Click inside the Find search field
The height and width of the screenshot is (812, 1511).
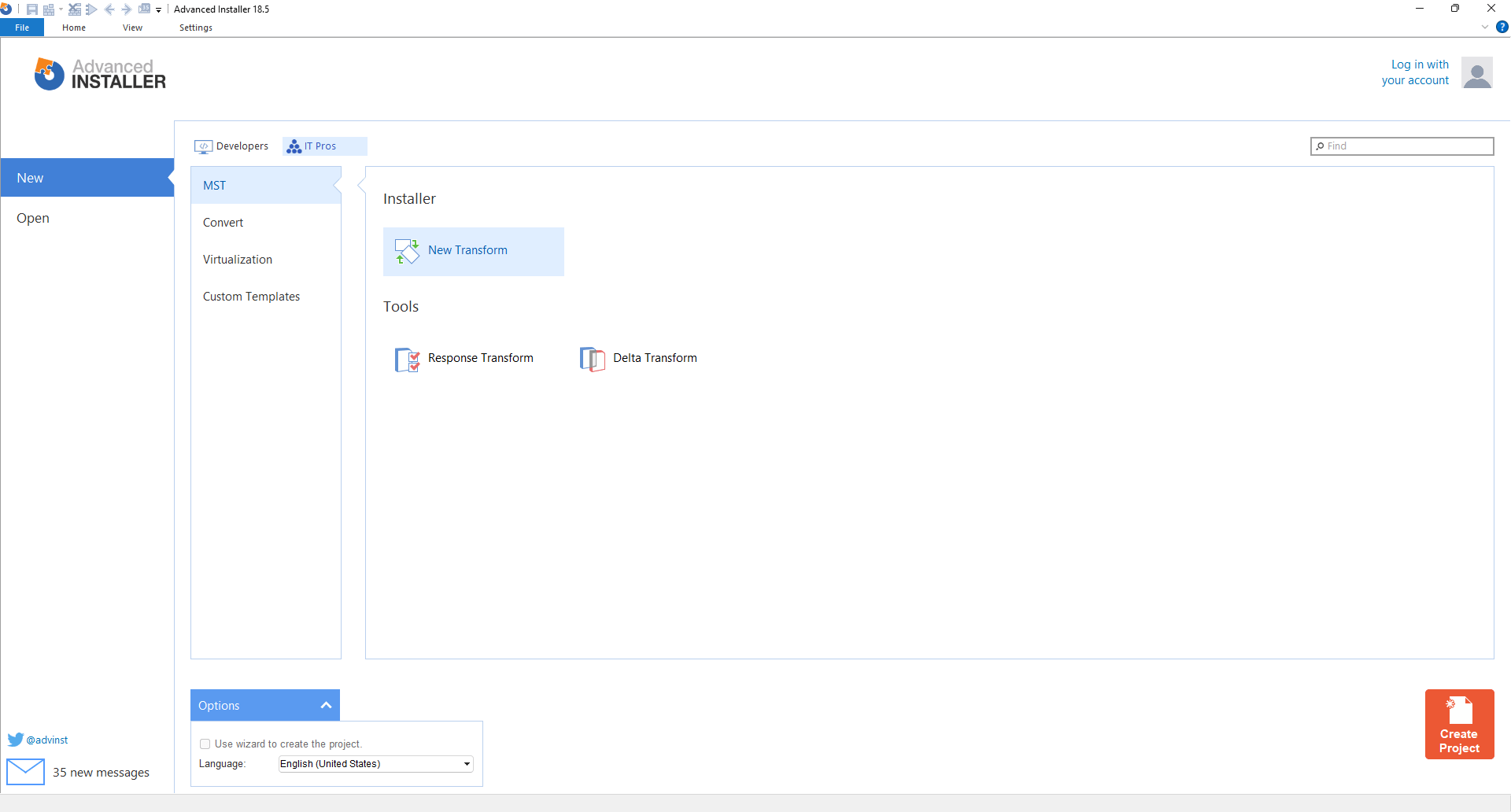coord(1401,146)
